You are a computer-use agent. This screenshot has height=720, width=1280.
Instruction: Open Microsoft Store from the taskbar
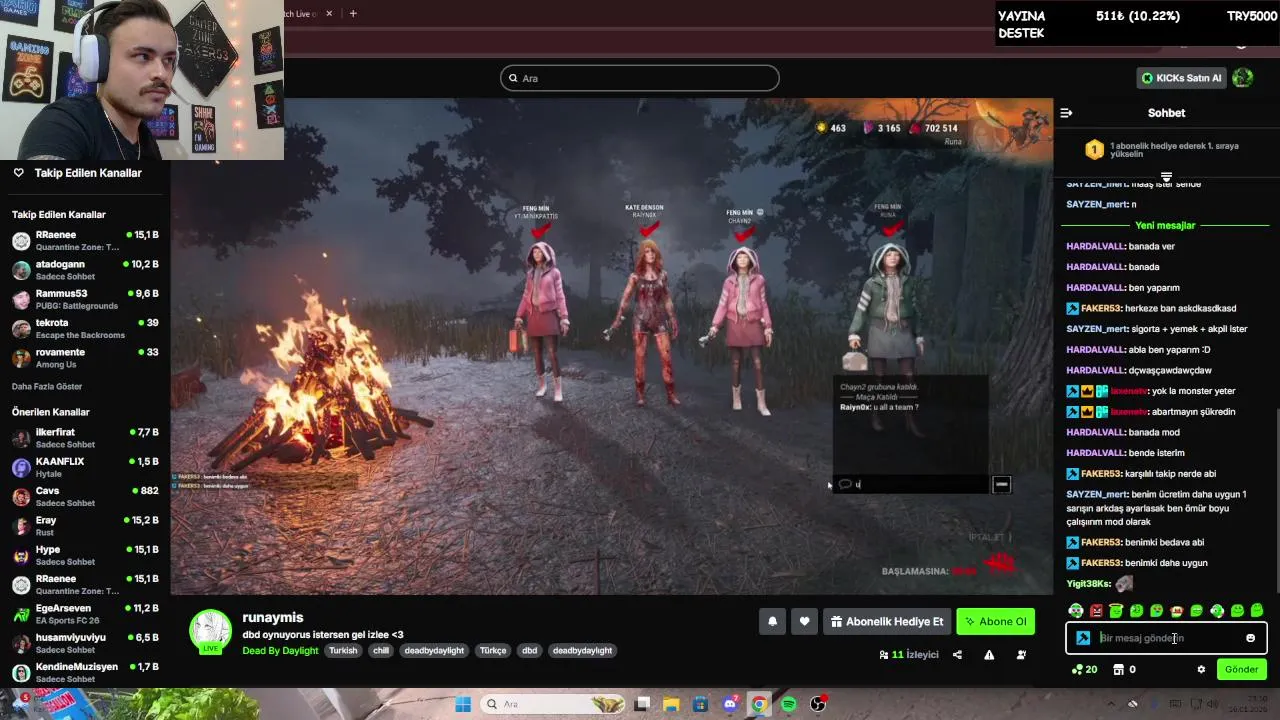coord(700,704)
